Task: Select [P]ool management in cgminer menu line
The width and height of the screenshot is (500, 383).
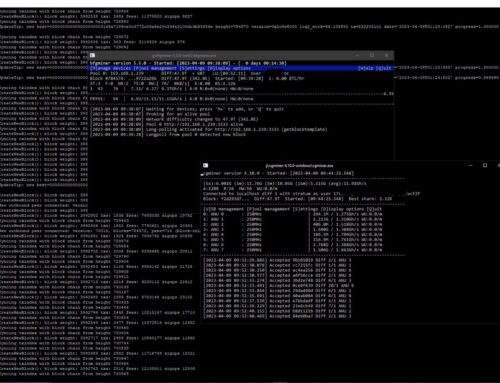Action: [x=268, y=209]
